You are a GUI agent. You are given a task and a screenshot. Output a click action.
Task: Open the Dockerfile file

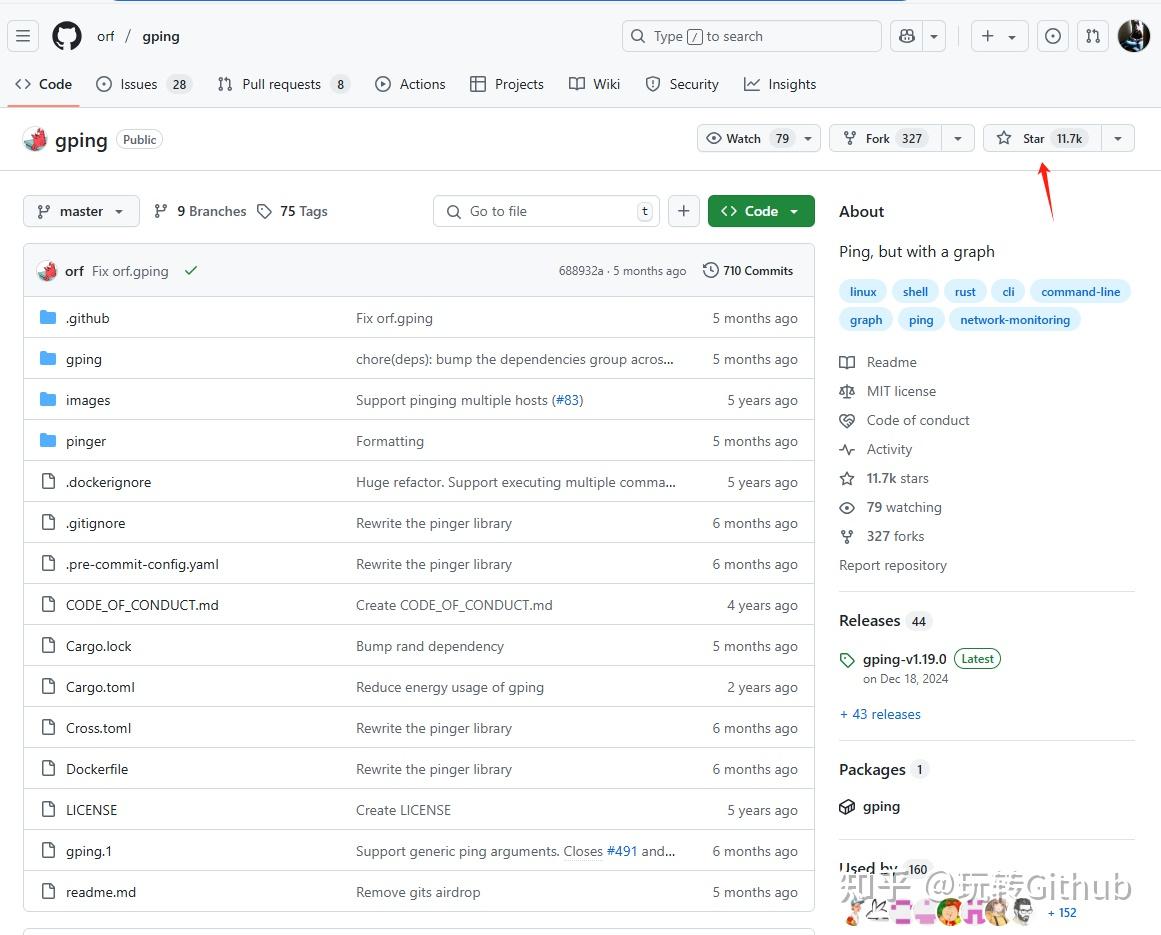pos(97,769)
